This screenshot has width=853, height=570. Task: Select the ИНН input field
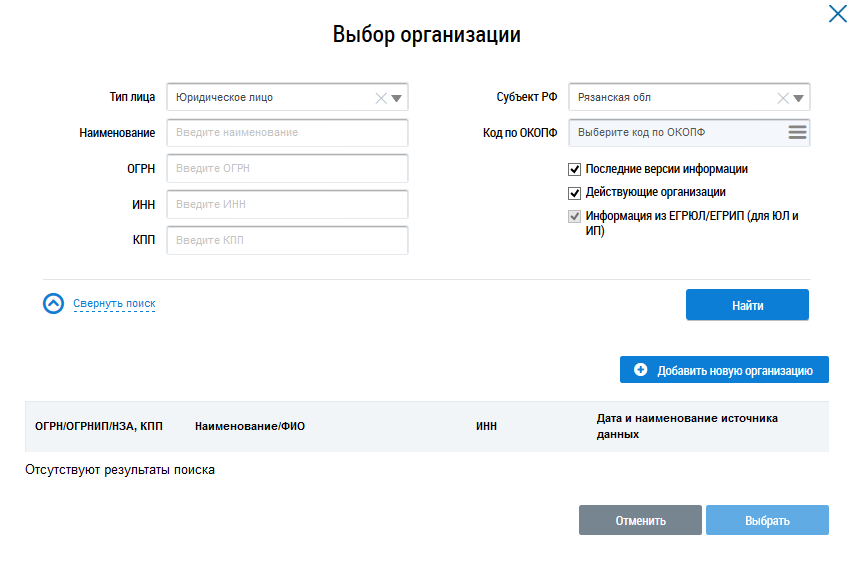click(287, 204)
